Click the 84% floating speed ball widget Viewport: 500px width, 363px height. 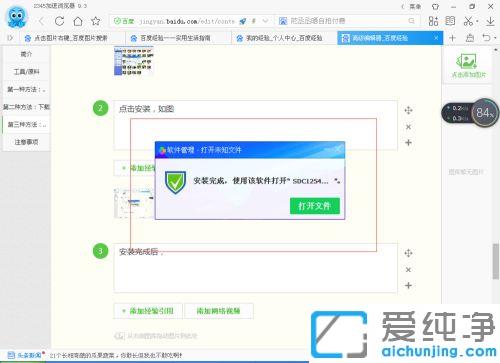coord(485,113)
